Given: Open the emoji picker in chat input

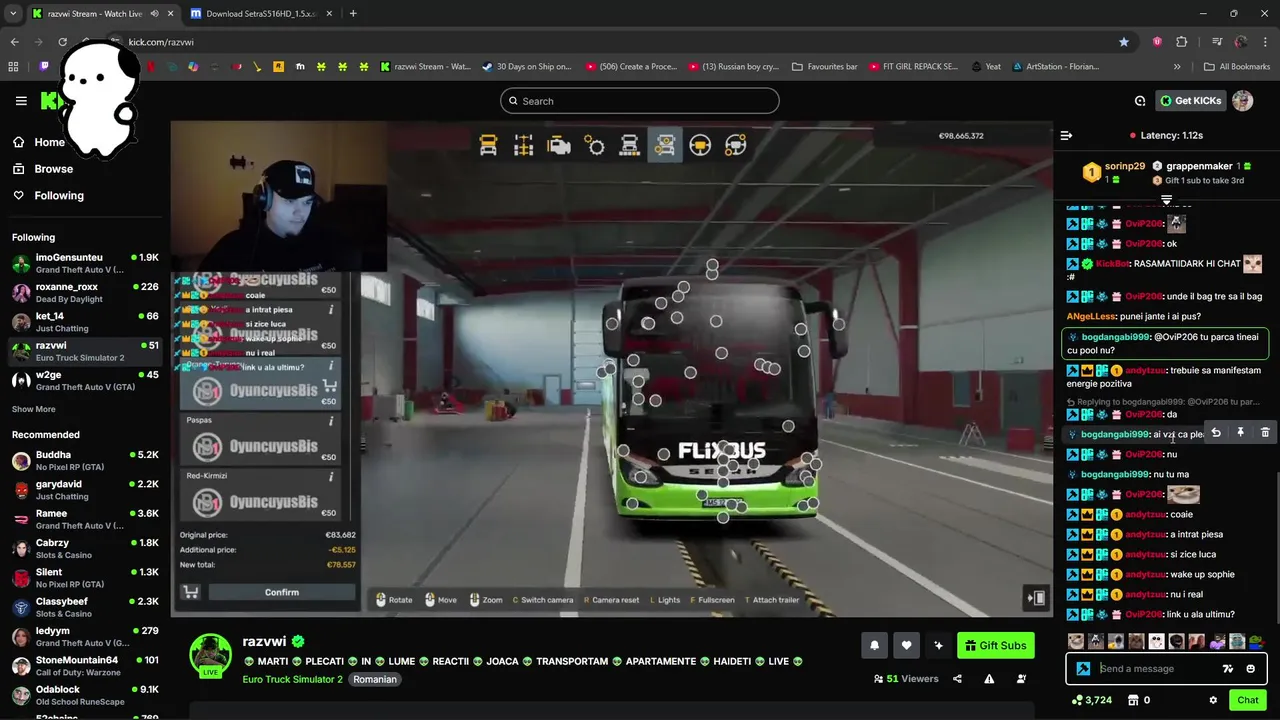Looking at the screenshot, I should (1250, 669).
